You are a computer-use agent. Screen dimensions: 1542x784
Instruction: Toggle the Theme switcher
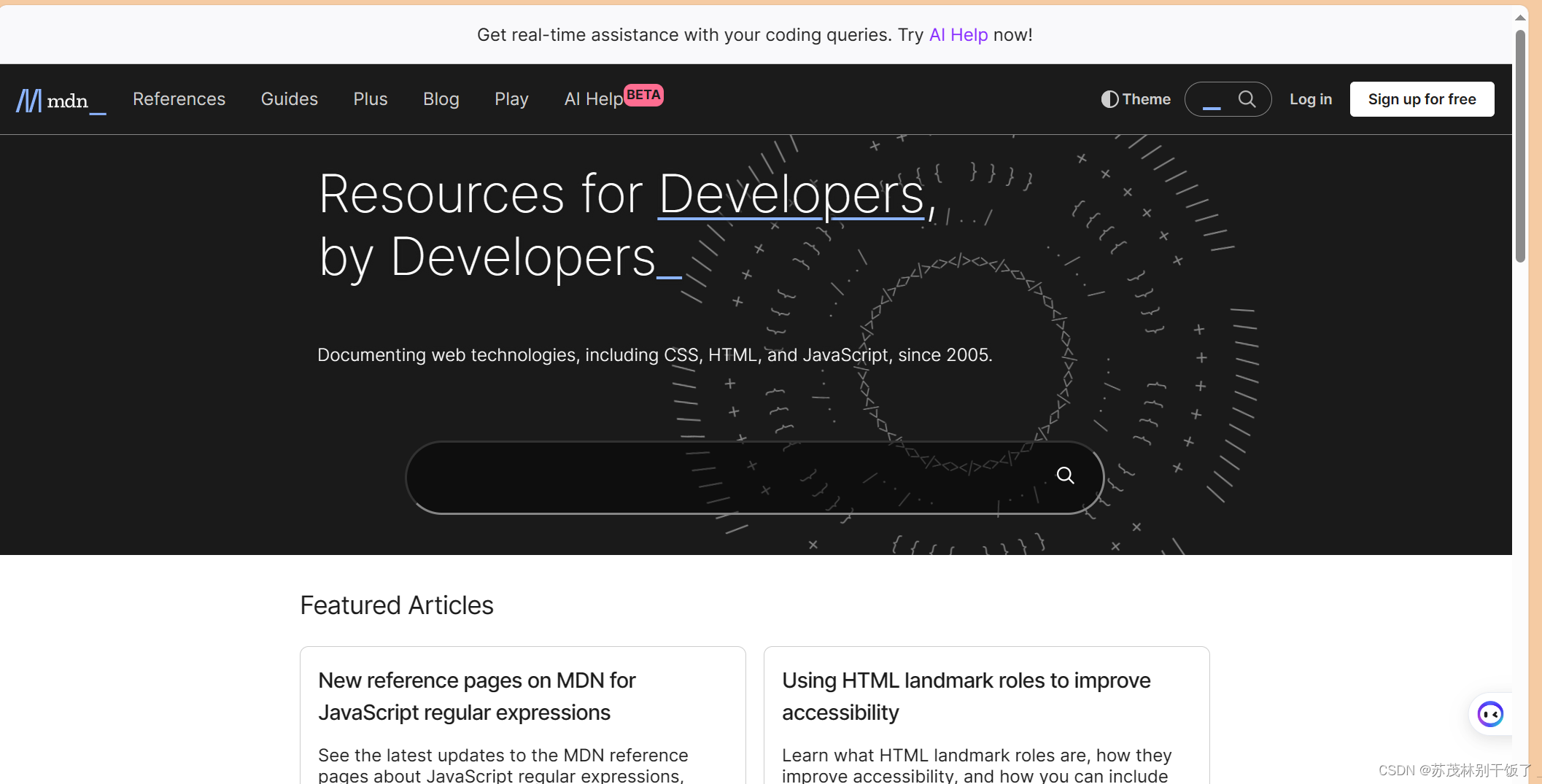pos(1136,99)
